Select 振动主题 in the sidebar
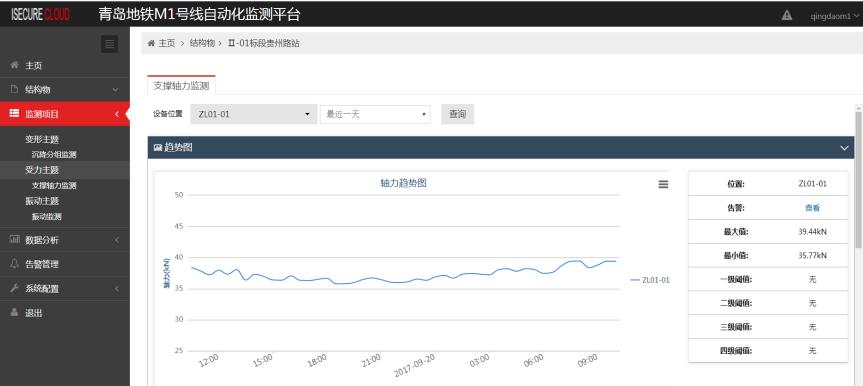863x386 pixels. [42, 201]
